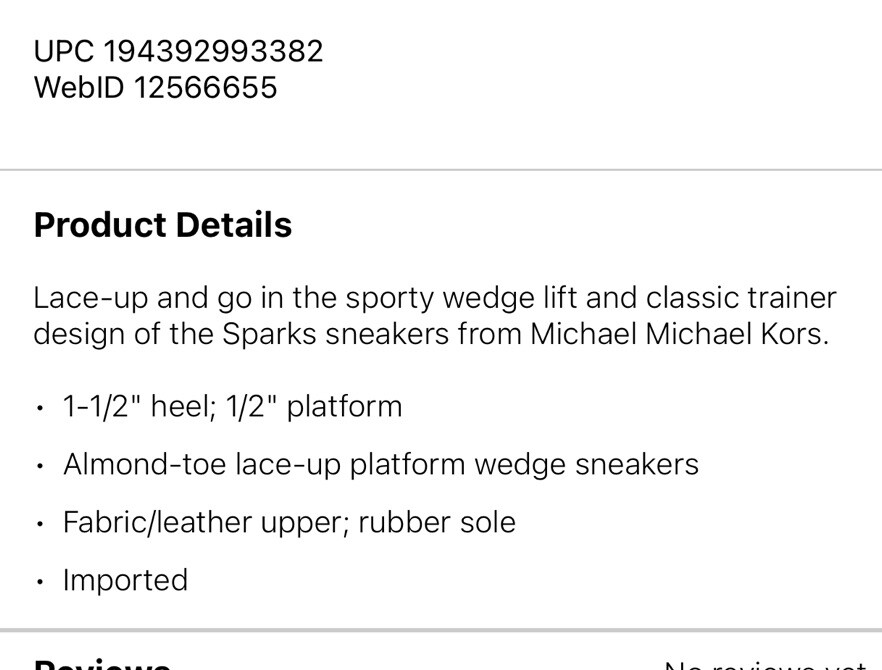Click bullet dot before Fabric/leather upper
The height and width of the screenshot is (670, 882).
click(39, 525)
